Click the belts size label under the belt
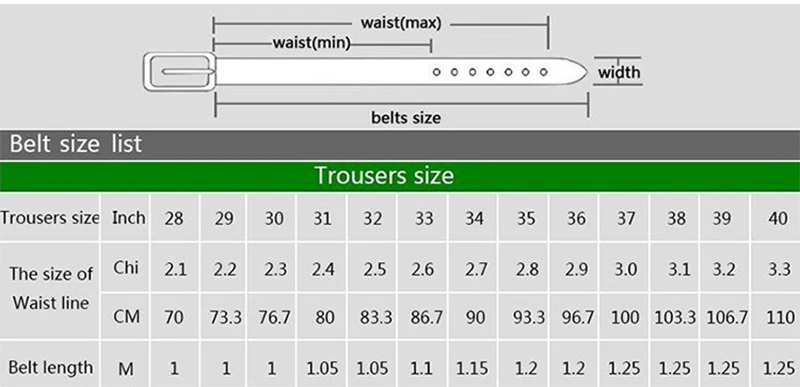This screenshot has width=800, height=387. (x=406, y=118)
